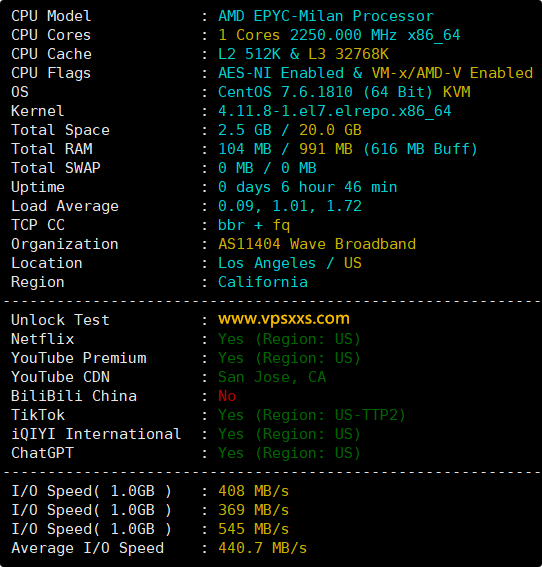Click ChatGPT result 'Yes (Region: US)'
Screen dimensions: 542x567
point(289,453)
